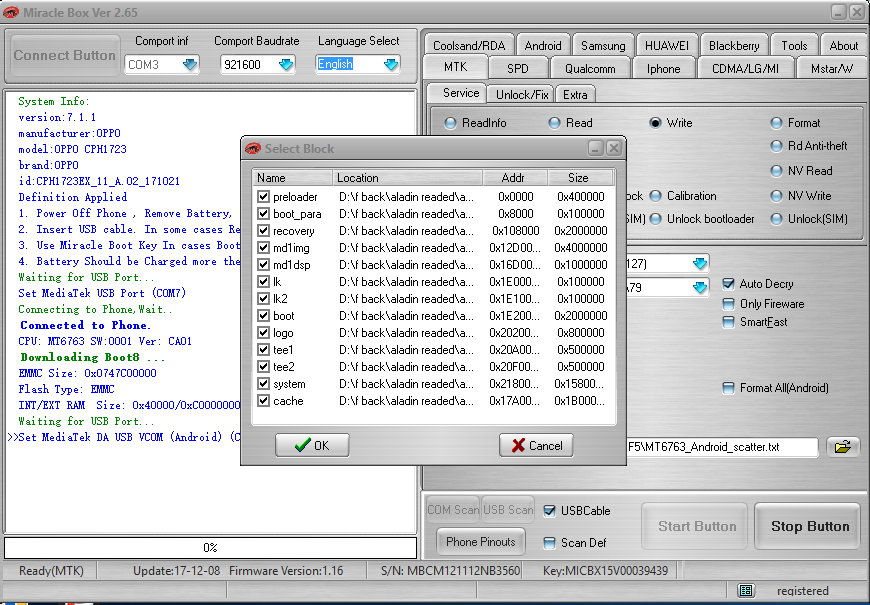
Task: Select the Rd Anti-theft radio option
Action: [776, 146]
